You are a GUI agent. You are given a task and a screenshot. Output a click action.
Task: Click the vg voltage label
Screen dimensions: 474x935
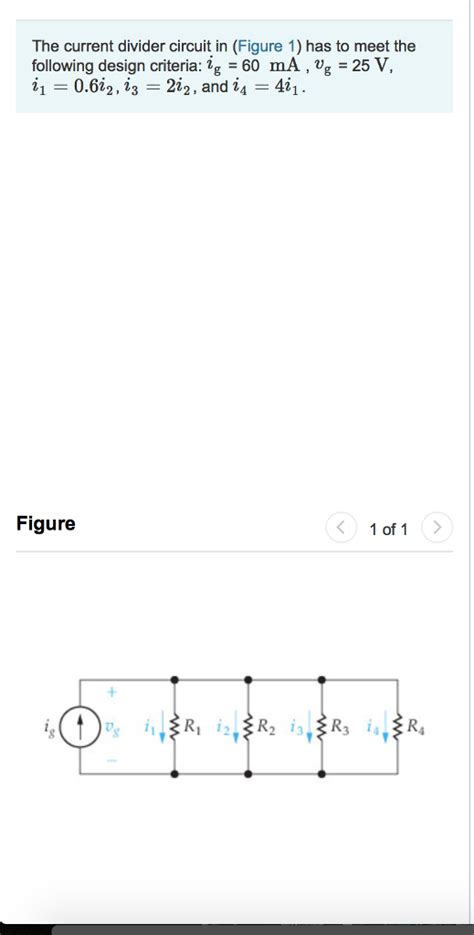coord(111,727)
